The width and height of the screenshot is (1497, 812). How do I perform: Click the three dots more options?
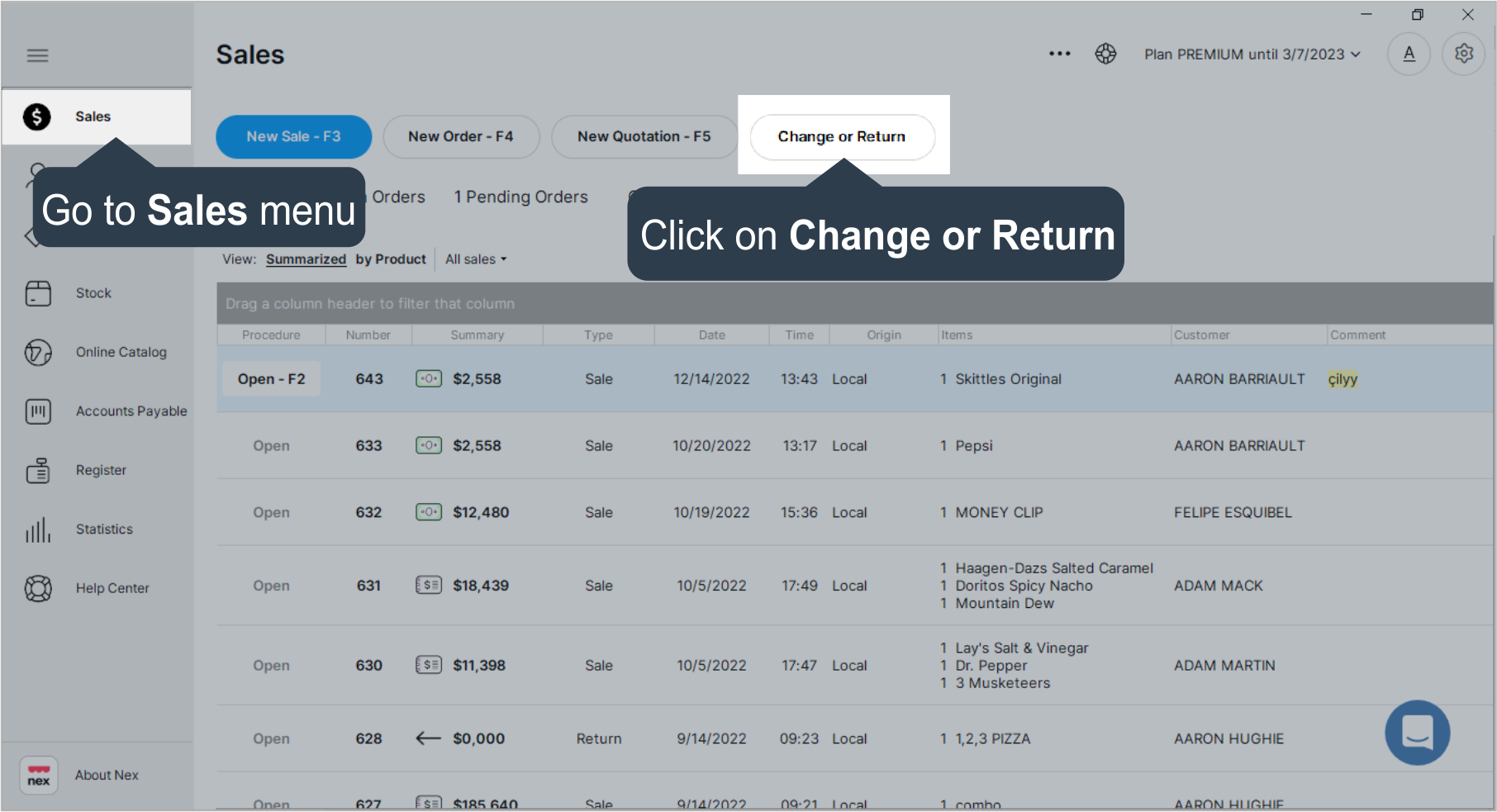pos(1059,55)
